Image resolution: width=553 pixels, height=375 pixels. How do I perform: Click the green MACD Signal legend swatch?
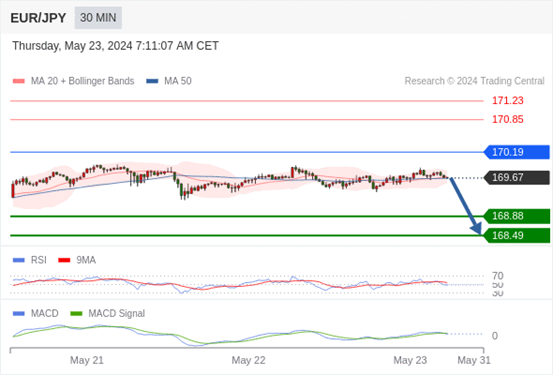coord(76,314)
